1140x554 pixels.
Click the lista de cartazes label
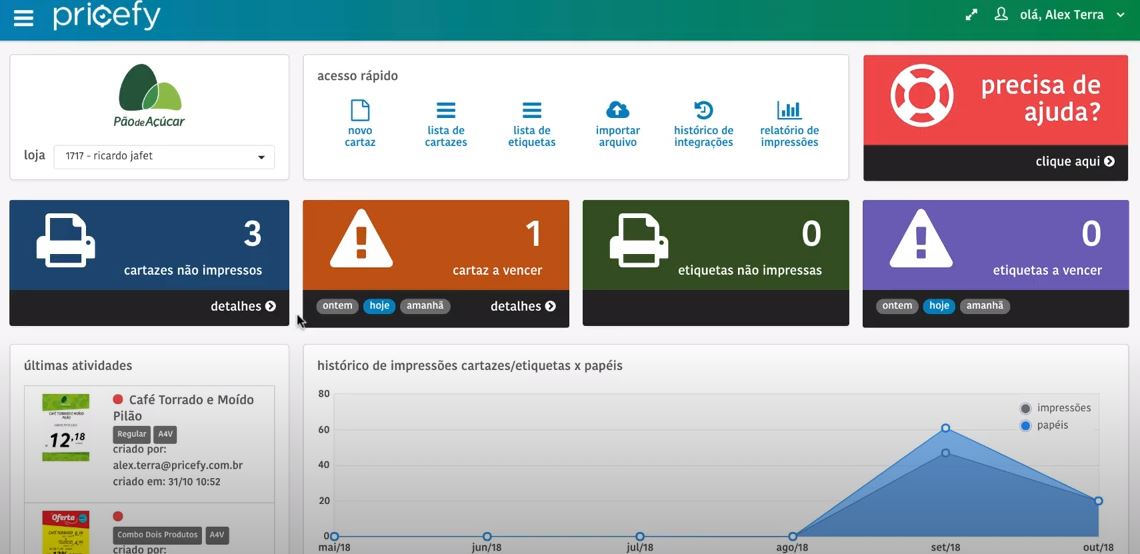pos(446,137)
